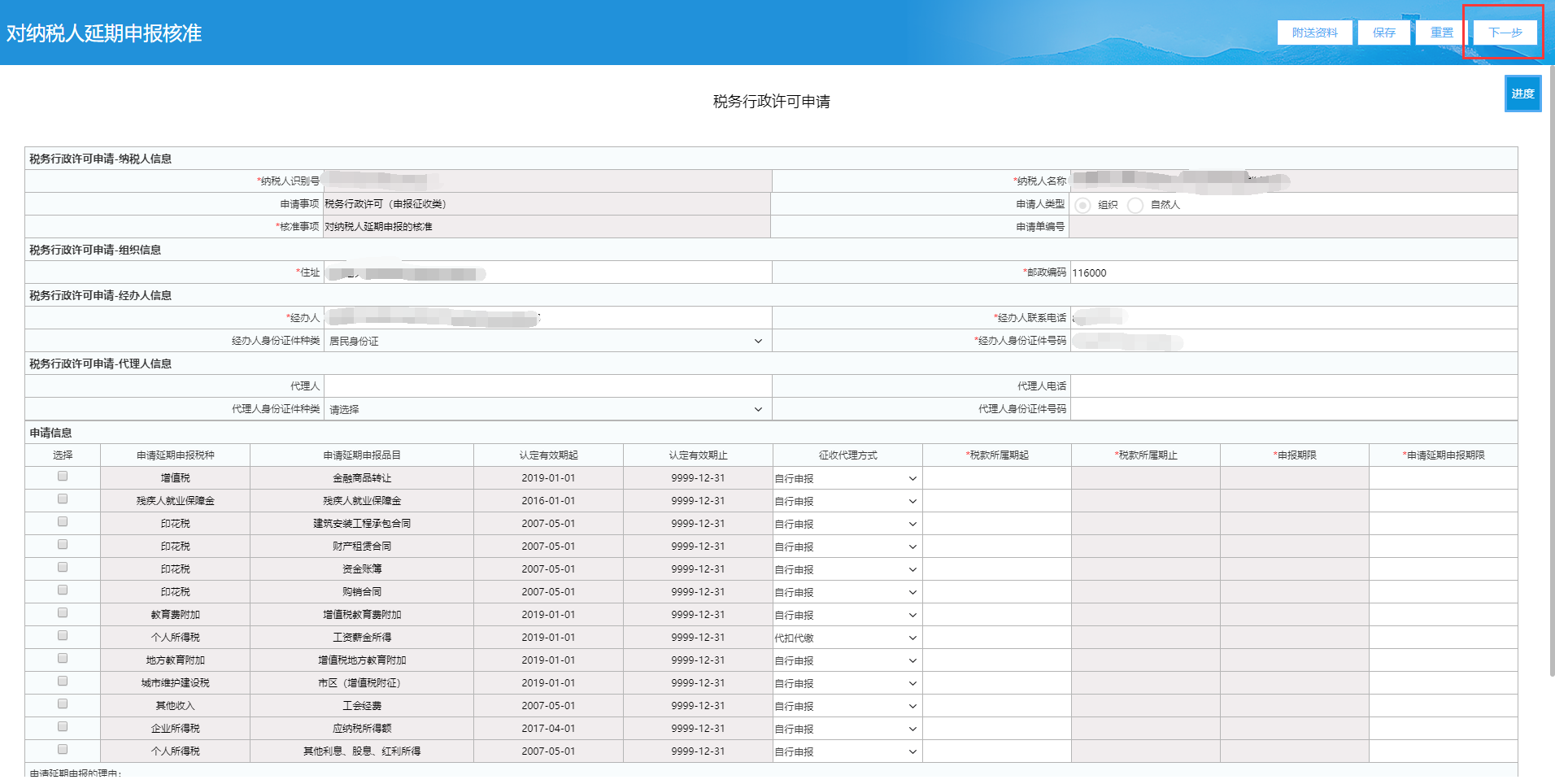Click the 保存 save button

pyautogui.click(x=1384, y=33)
